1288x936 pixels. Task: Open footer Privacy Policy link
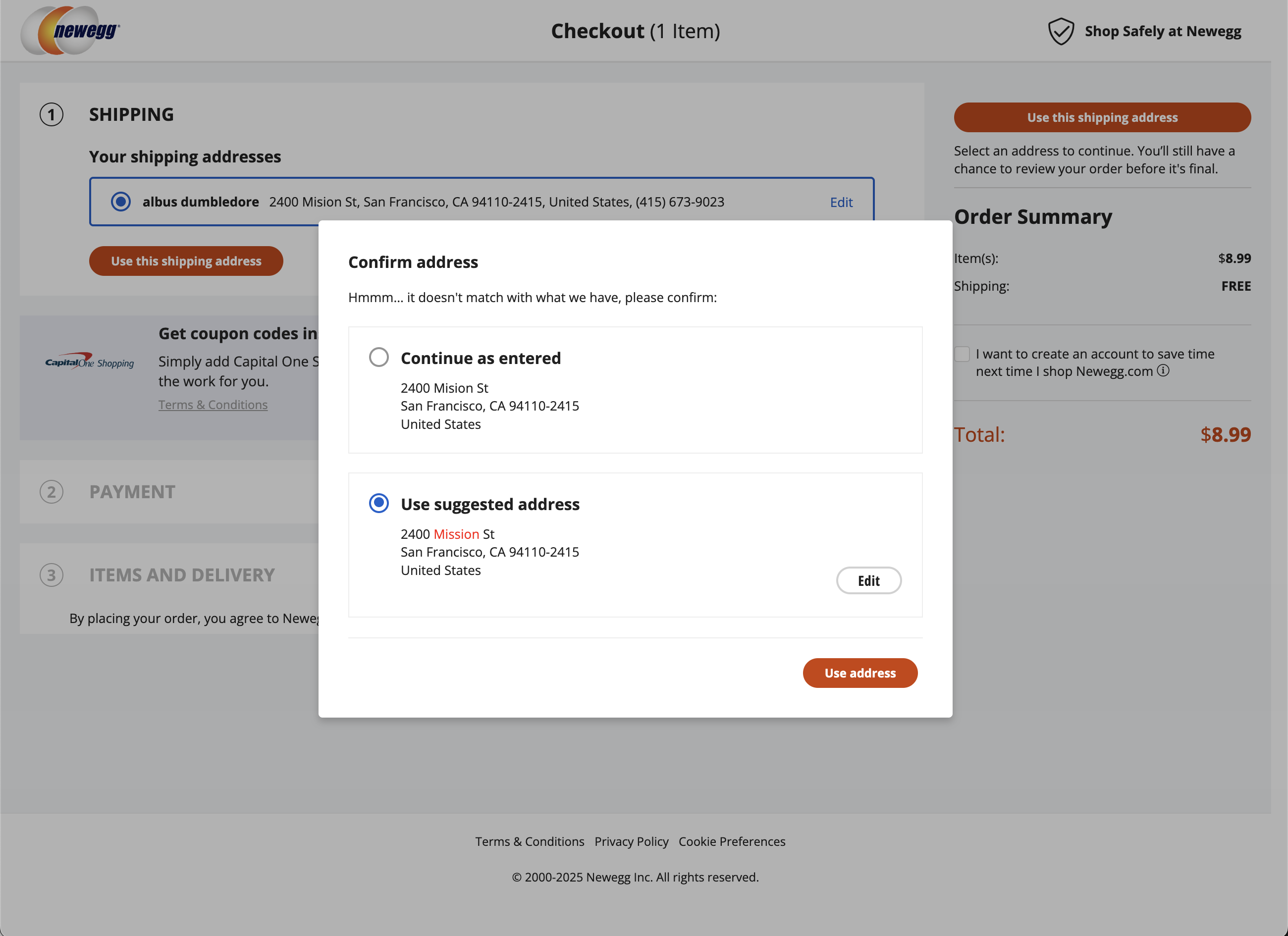point(631,841)
